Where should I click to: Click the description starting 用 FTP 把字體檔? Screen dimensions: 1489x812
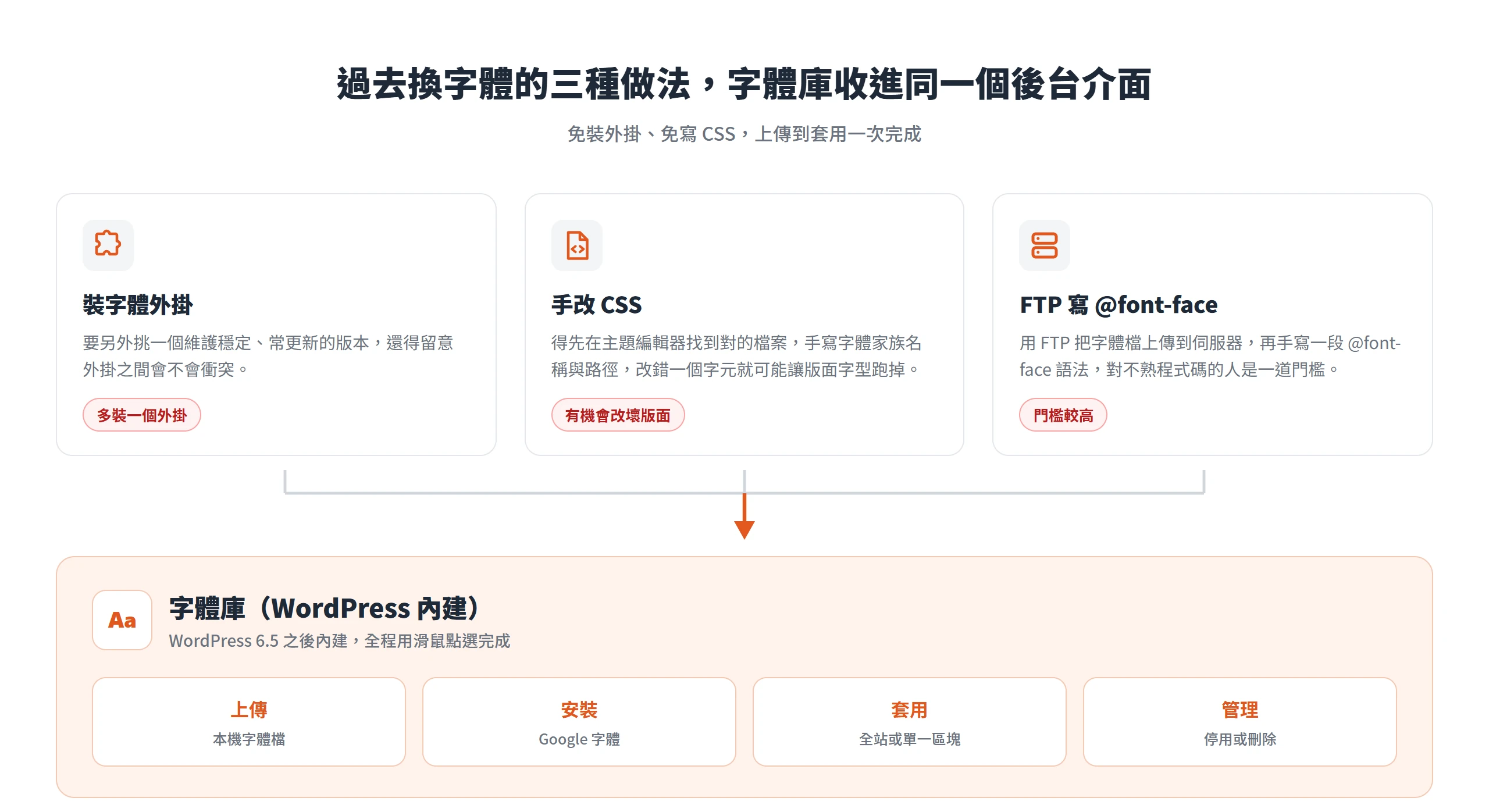pyautogui.click(x=1210, y=356)
